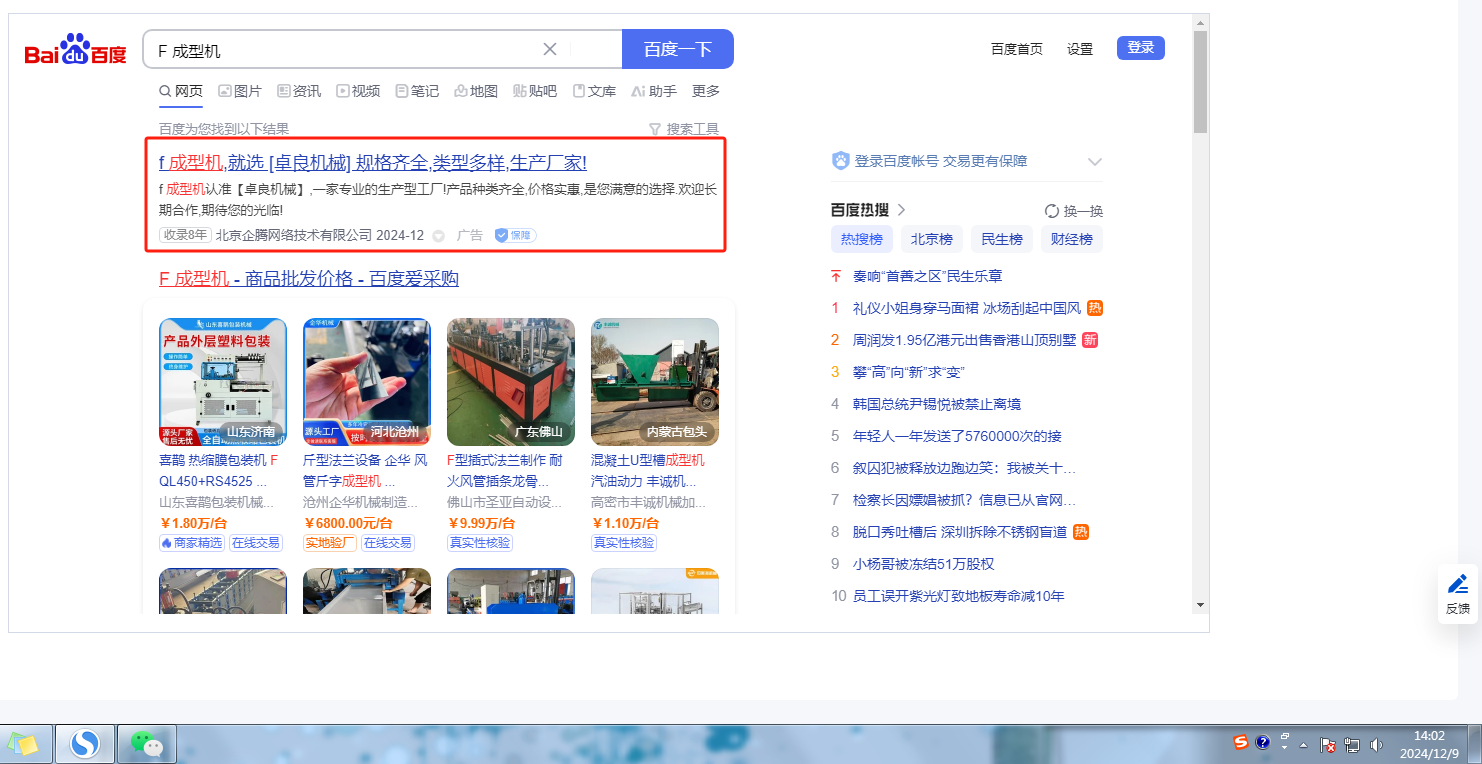This screenshot has height=764, width=1482.
Task: Open hot search 小杨哥被冻结51万股权
Action: (x=924, y=564)
